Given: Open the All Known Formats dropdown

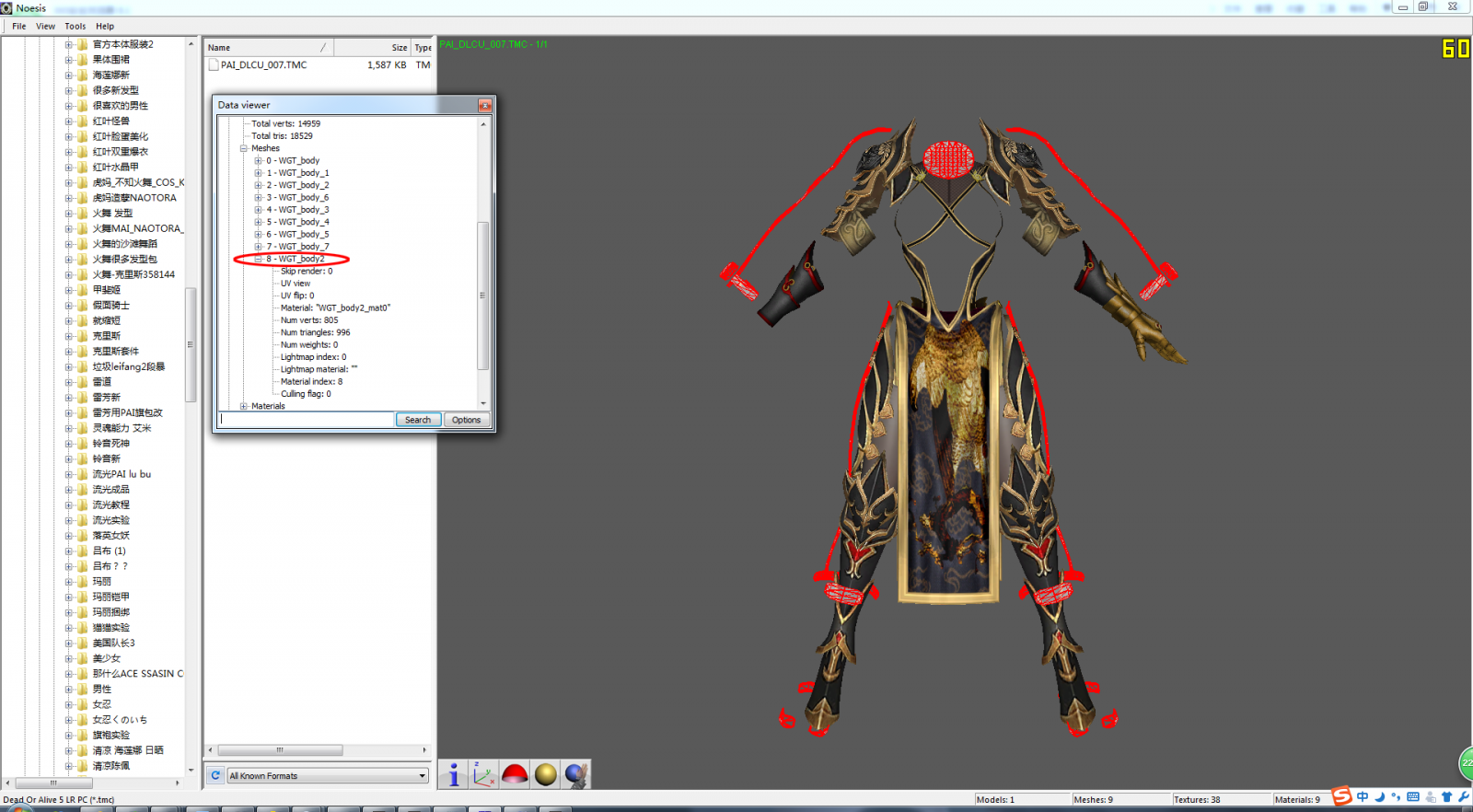Looking at the screenshot, I should (x=328, y=776).
